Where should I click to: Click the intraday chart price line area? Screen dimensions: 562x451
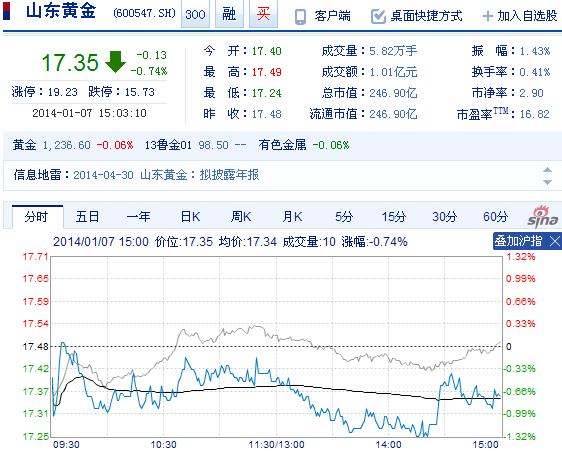click(276, 347)
